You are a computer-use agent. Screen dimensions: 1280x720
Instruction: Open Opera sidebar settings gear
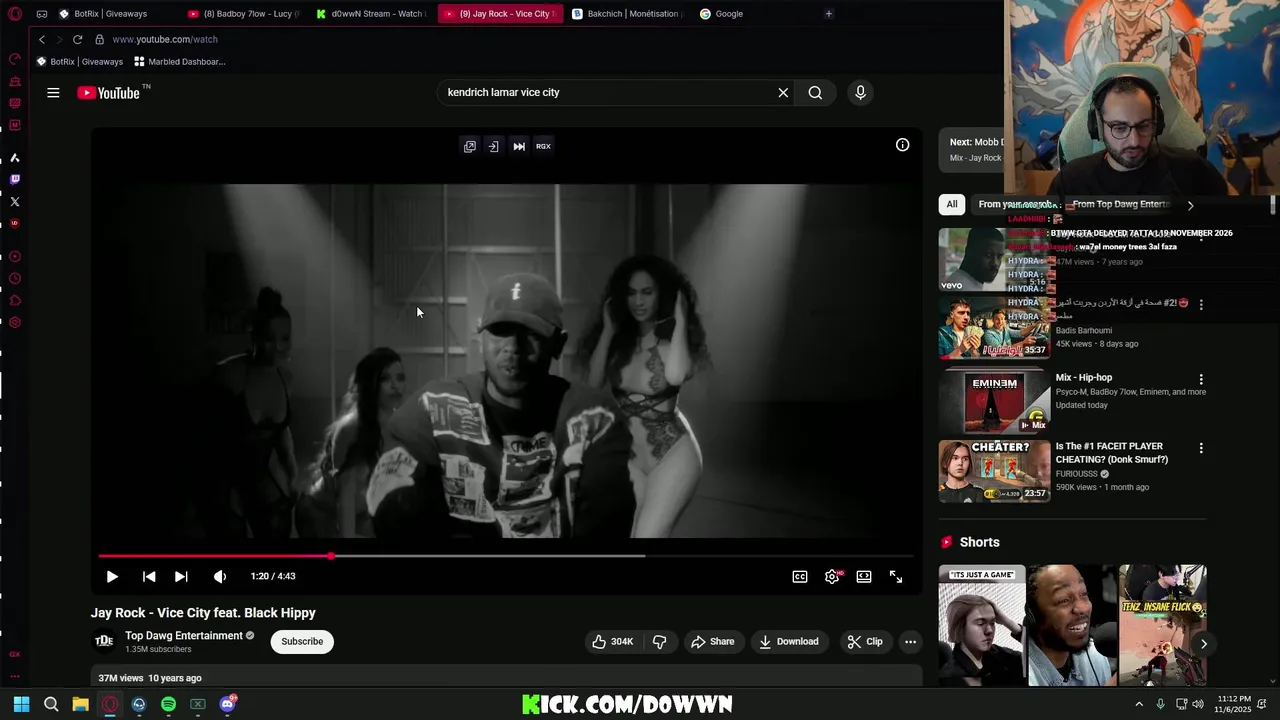[15, 323]
